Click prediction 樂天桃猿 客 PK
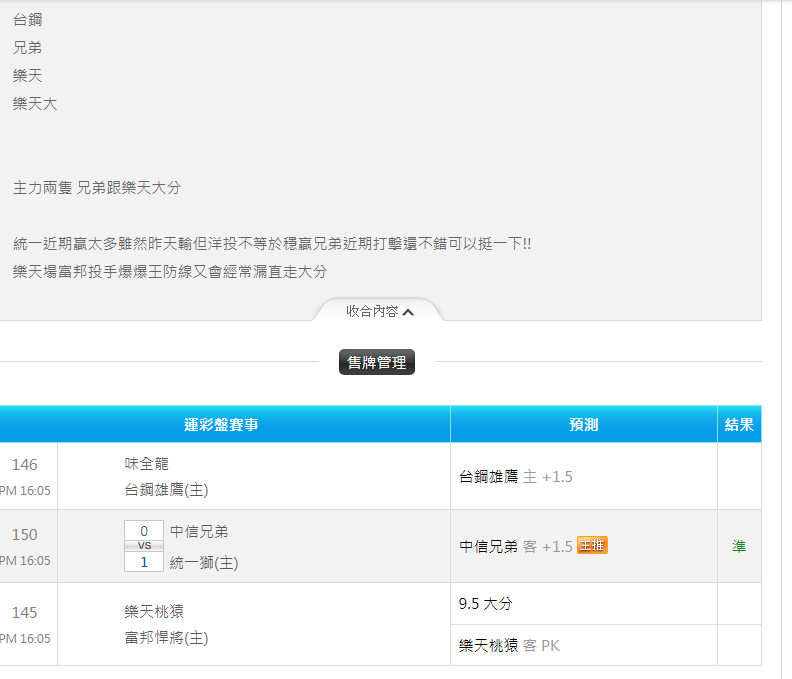 coord(509,645)
